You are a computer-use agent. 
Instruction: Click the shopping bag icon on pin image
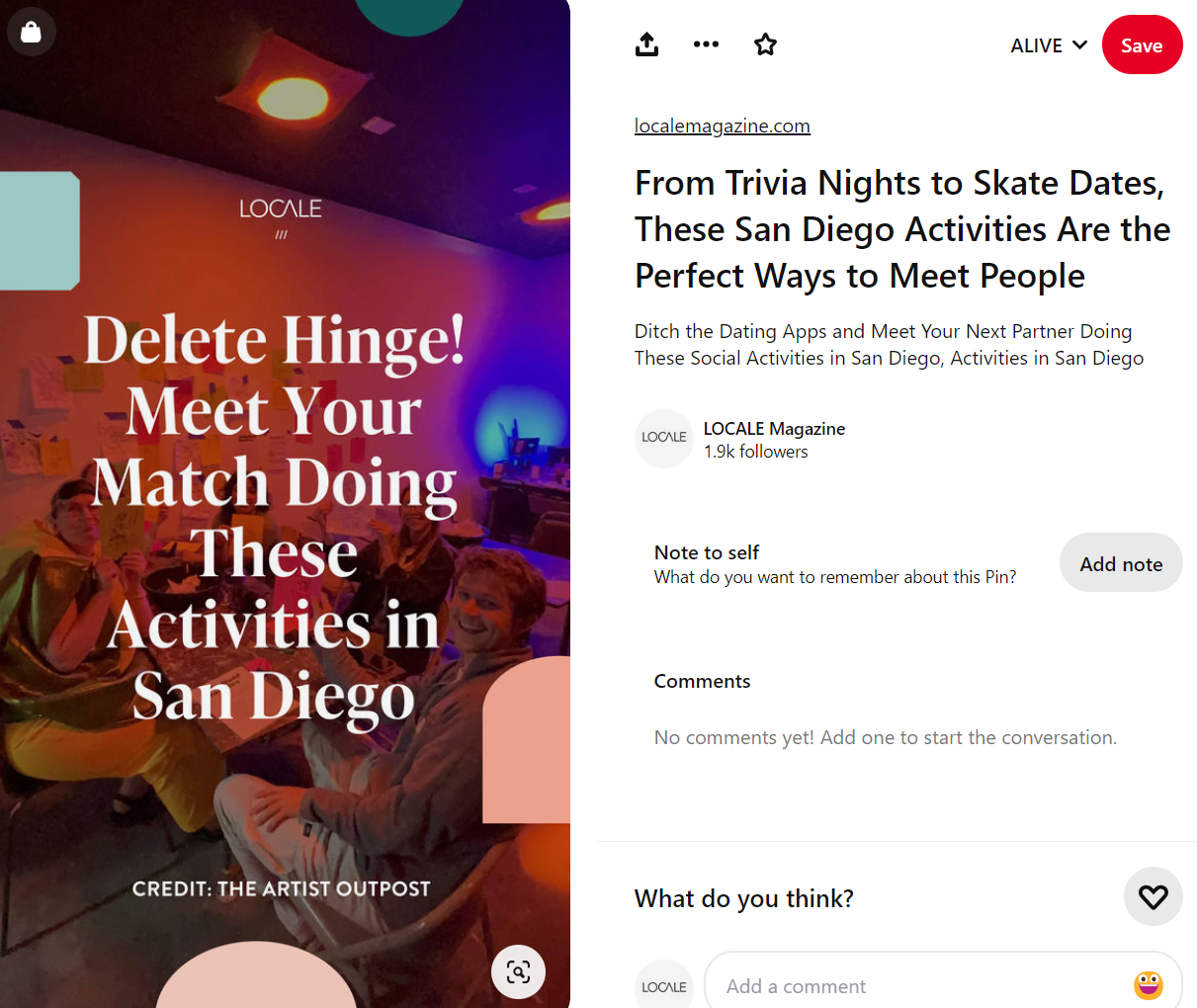point(32,32)
